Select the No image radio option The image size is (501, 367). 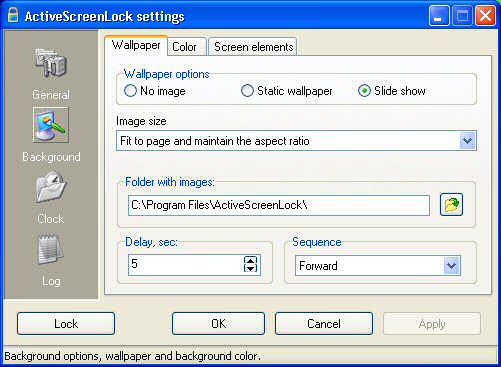[130, 91]
